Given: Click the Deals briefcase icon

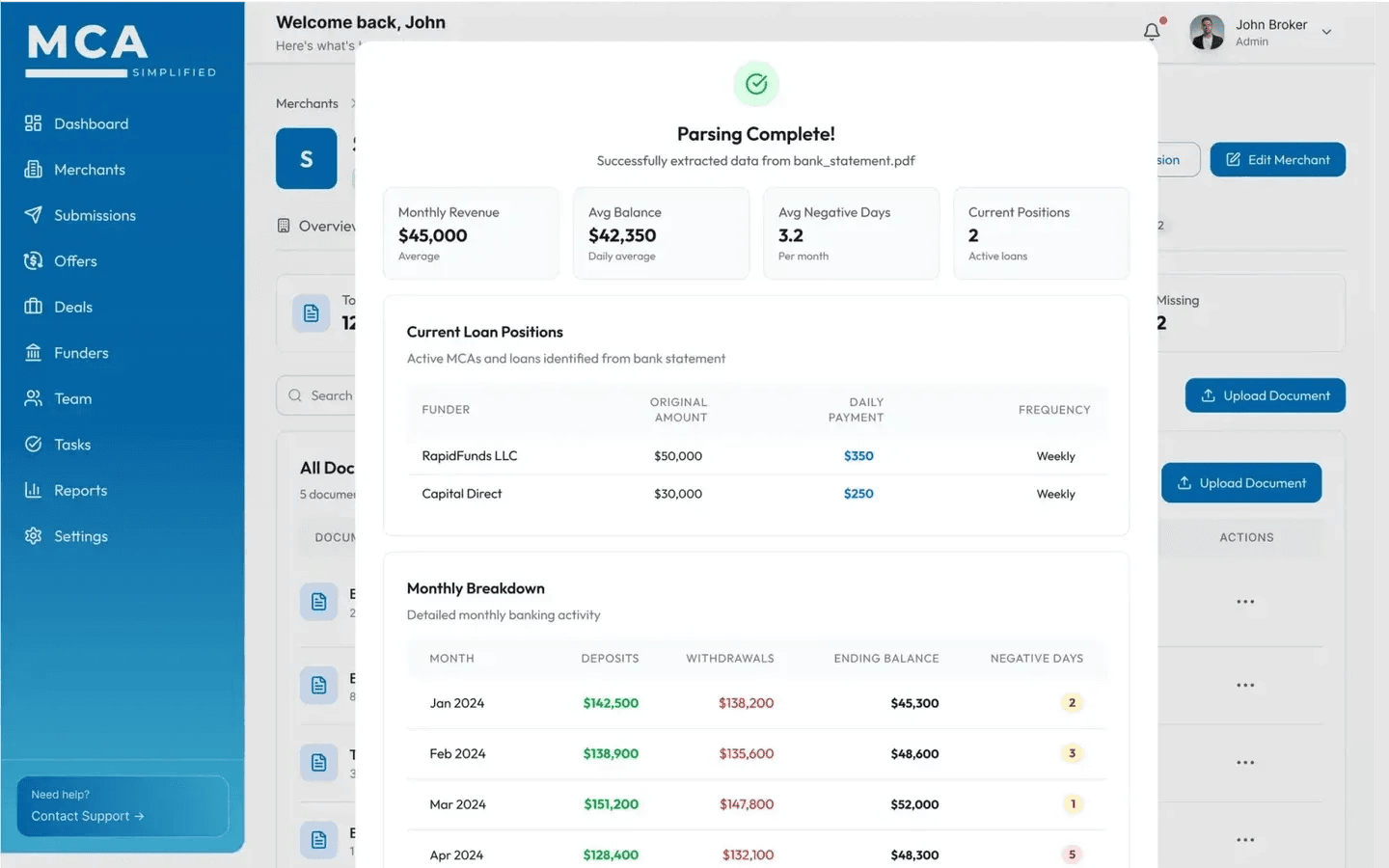Looking at the screenshot, I should click(33, 307).
